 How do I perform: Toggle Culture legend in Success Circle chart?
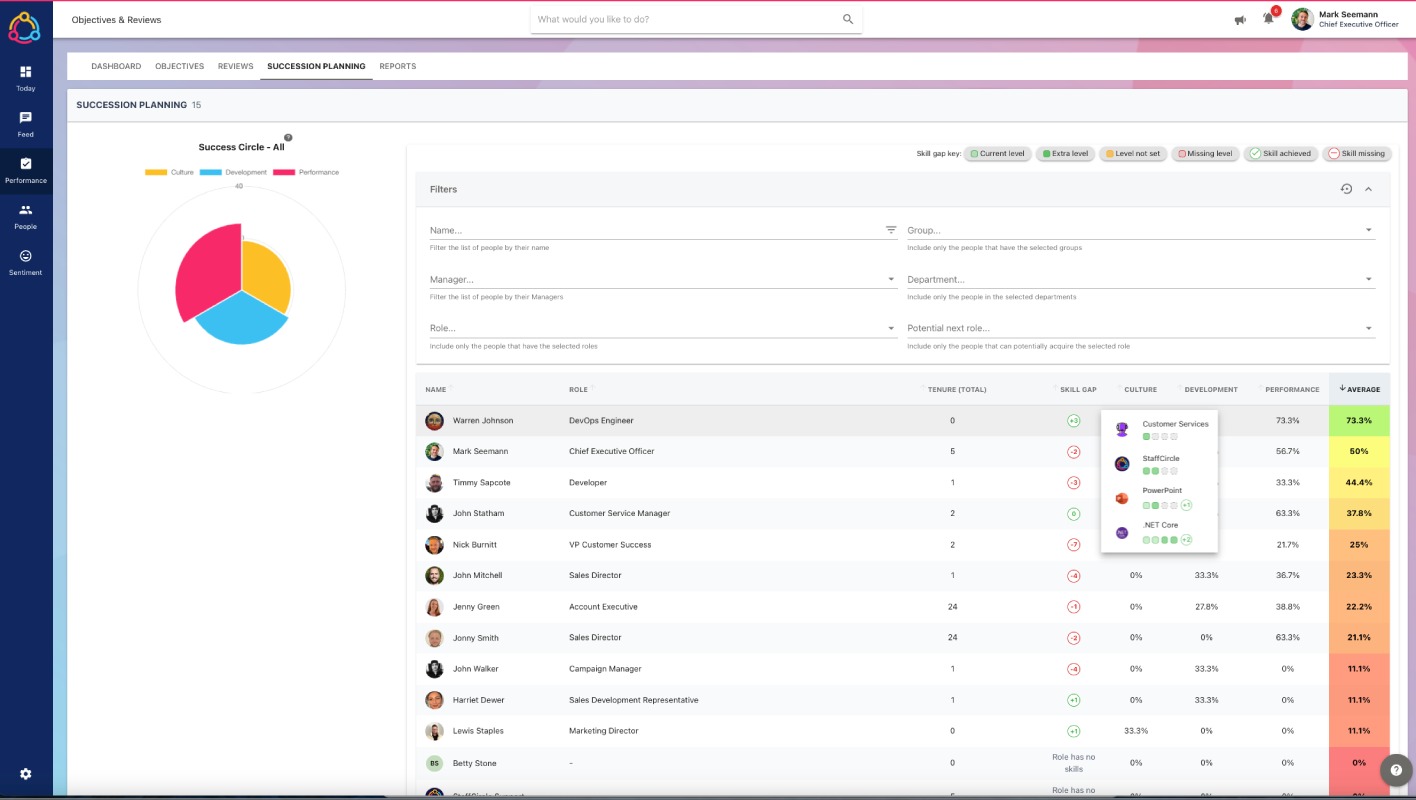point(169,172)
